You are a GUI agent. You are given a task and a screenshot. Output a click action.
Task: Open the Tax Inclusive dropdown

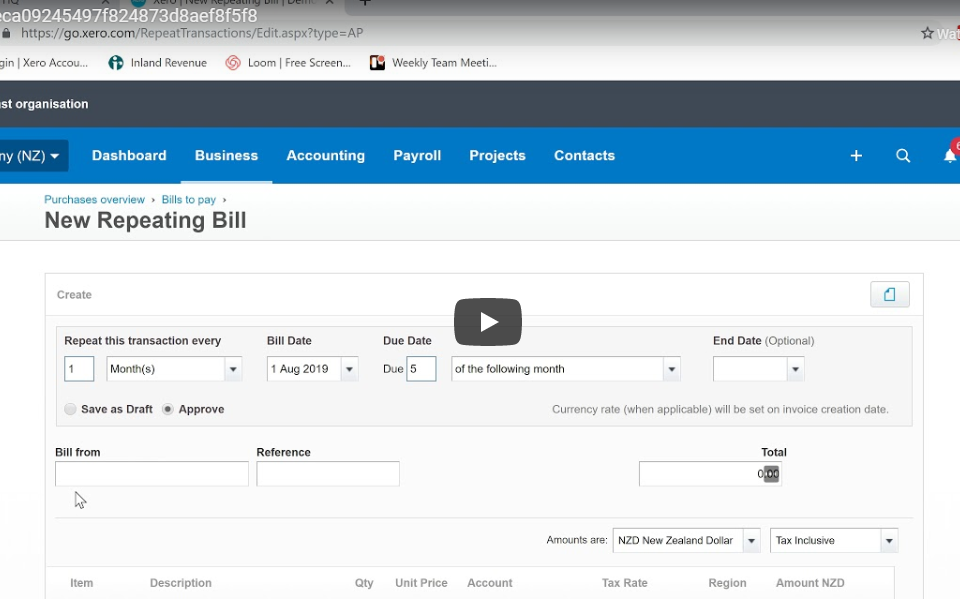(888, 541)
